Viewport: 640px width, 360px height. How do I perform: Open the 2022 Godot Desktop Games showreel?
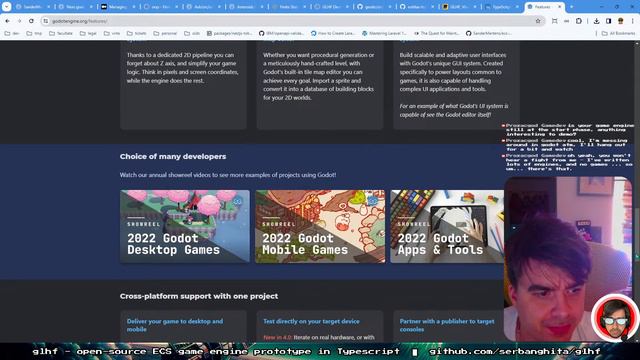pos(185,226)
